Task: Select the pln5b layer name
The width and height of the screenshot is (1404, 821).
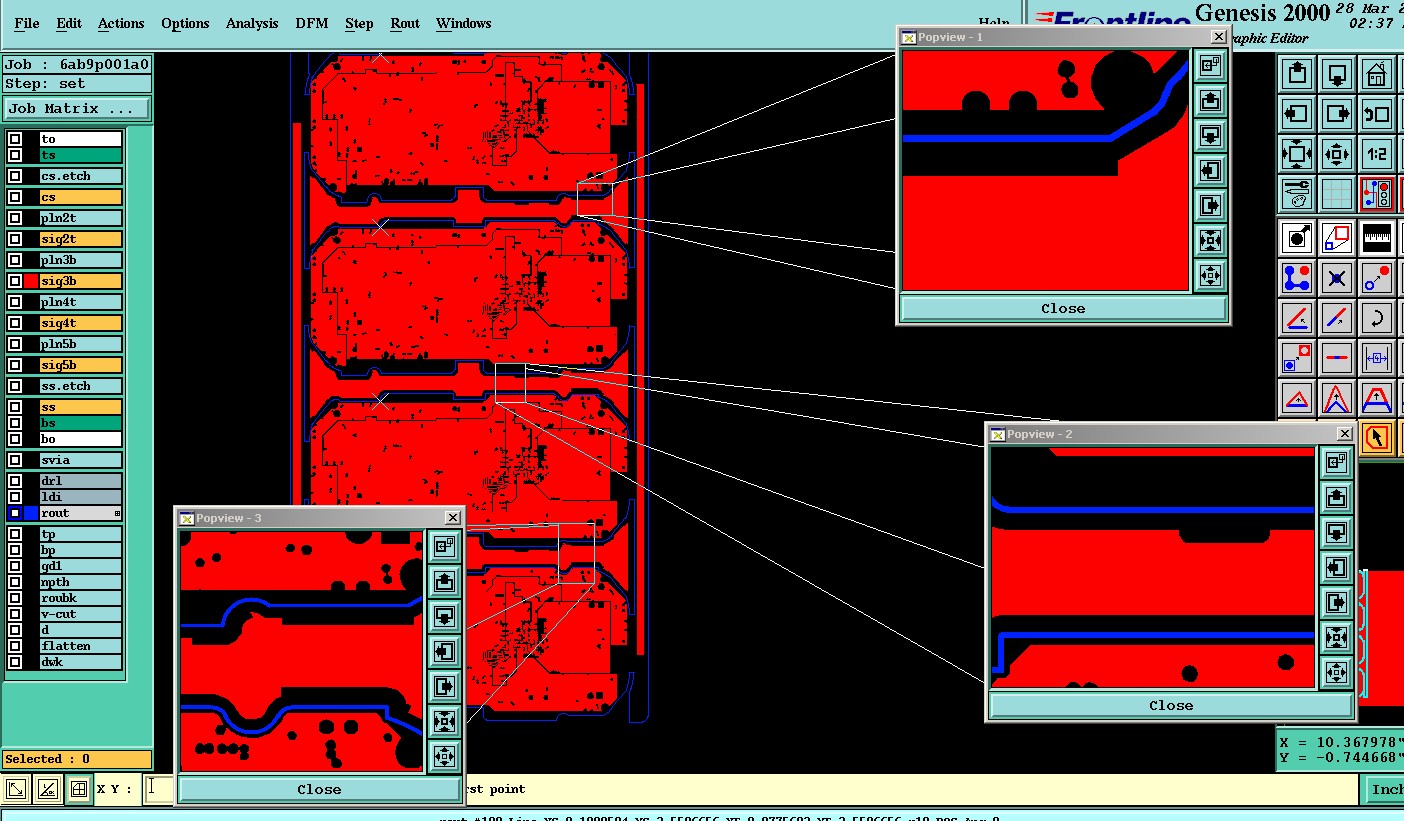Action: coord(80,344)
